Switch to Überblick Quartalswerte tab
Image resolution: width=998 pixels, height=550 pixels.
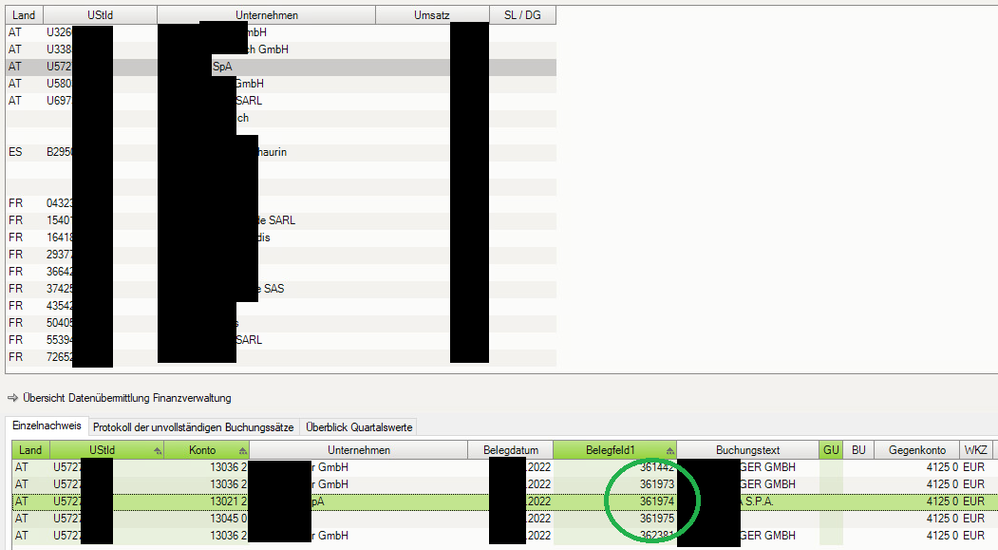[x=359, y=427]
